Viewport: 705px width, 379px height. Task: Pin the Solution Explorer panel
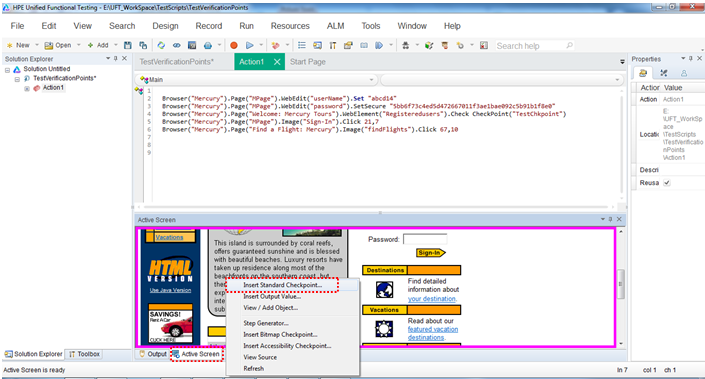116,58
